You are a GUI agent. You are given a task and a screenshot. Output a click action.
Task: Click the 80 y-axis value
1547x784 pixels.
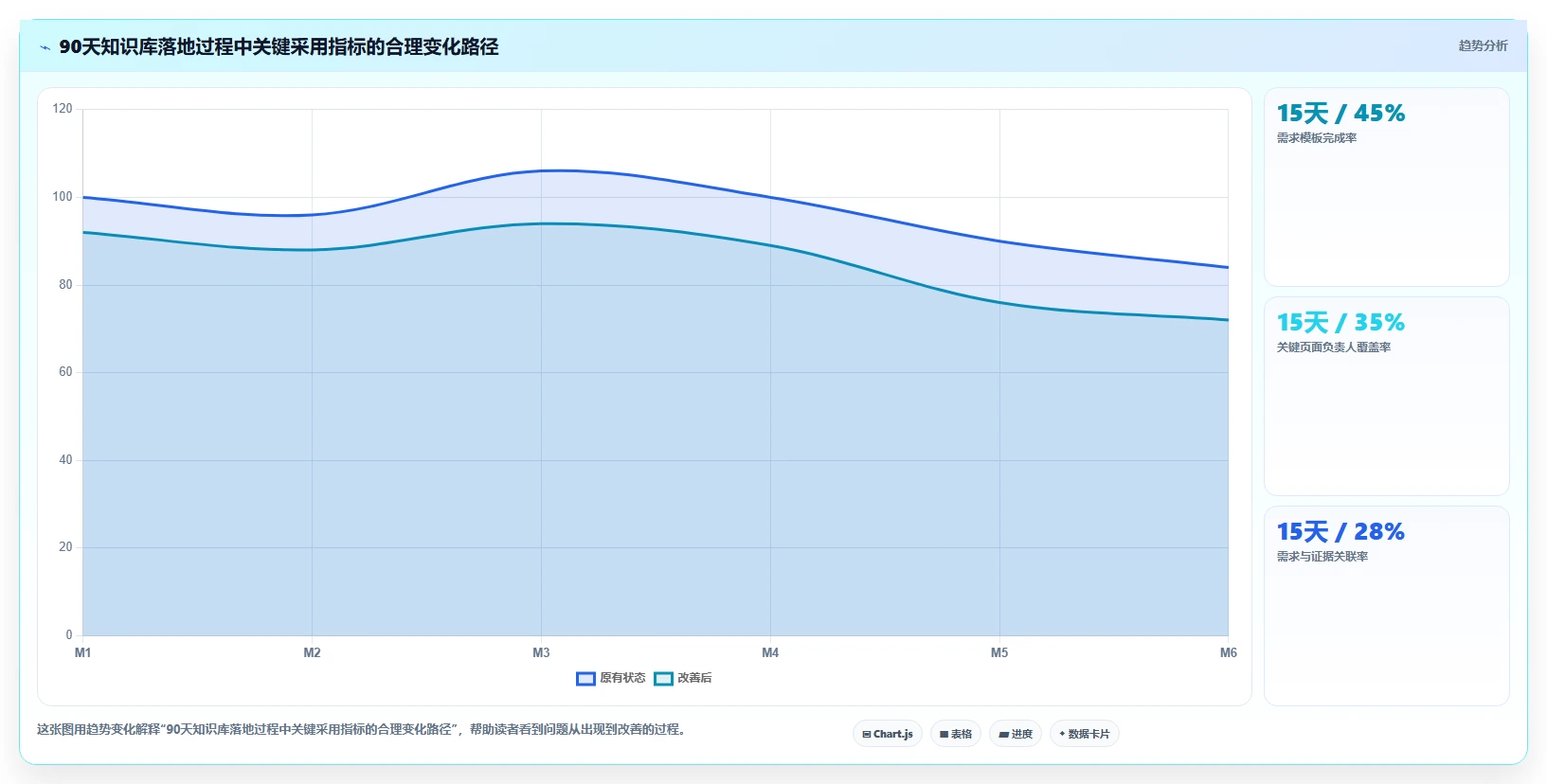tap(65, 284)
